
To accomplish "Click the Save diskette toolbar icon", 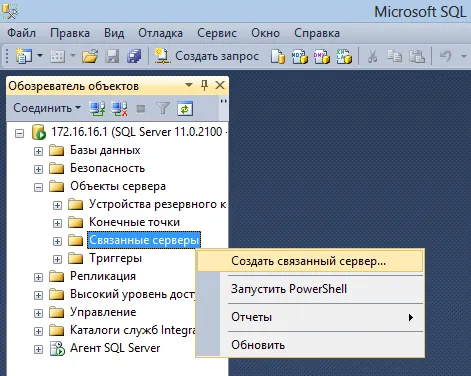I will pyautogui.click(x=112, y=56).
